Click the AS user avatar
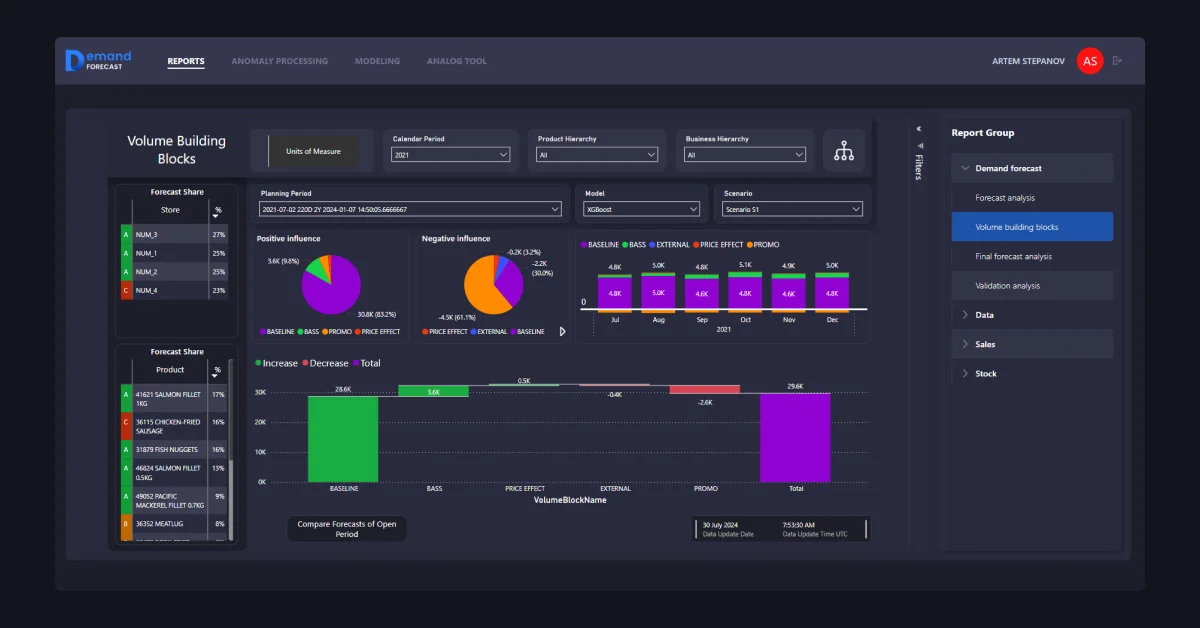The height and width of the screenshot is (628, 1200). [x=1089, y=61]
